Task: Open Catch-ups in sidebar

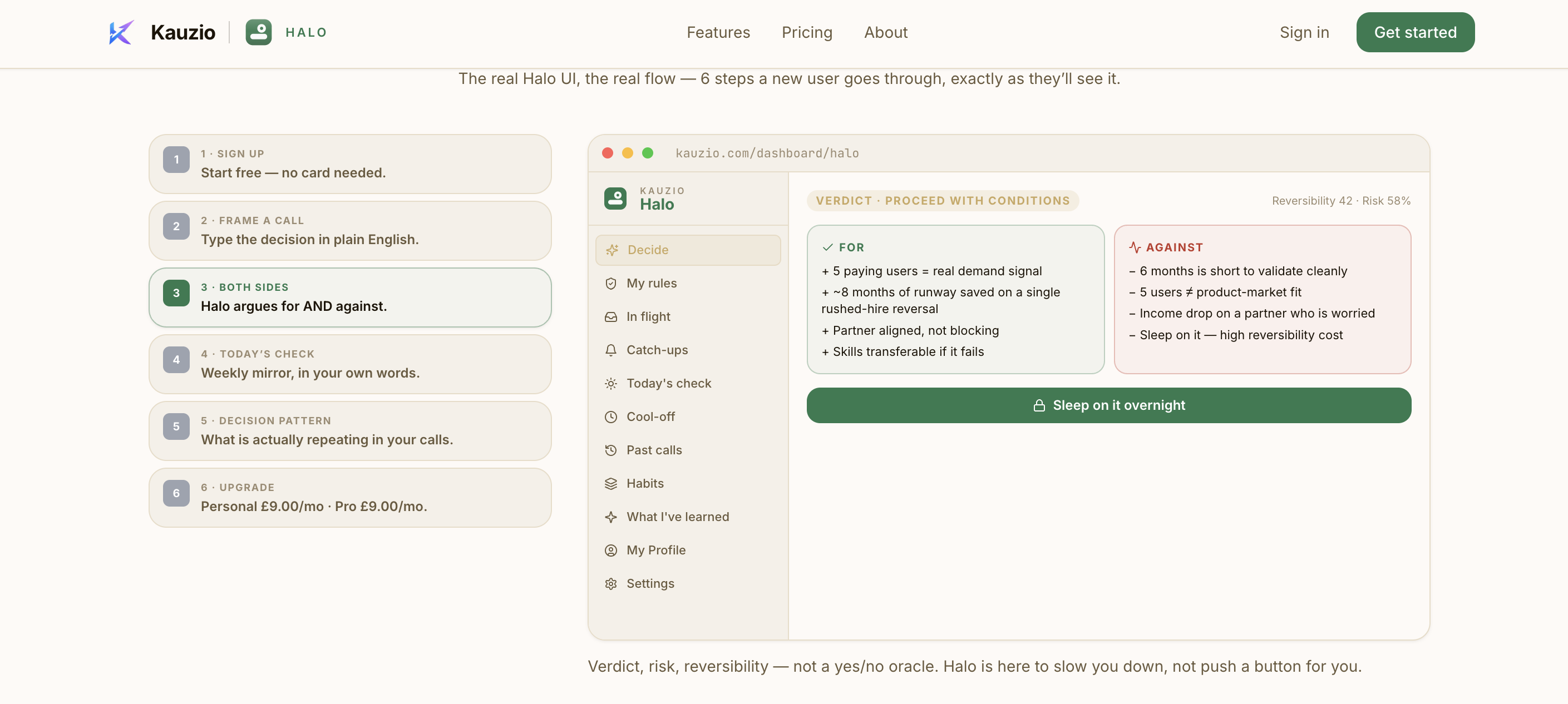Action: coord(688,350)
